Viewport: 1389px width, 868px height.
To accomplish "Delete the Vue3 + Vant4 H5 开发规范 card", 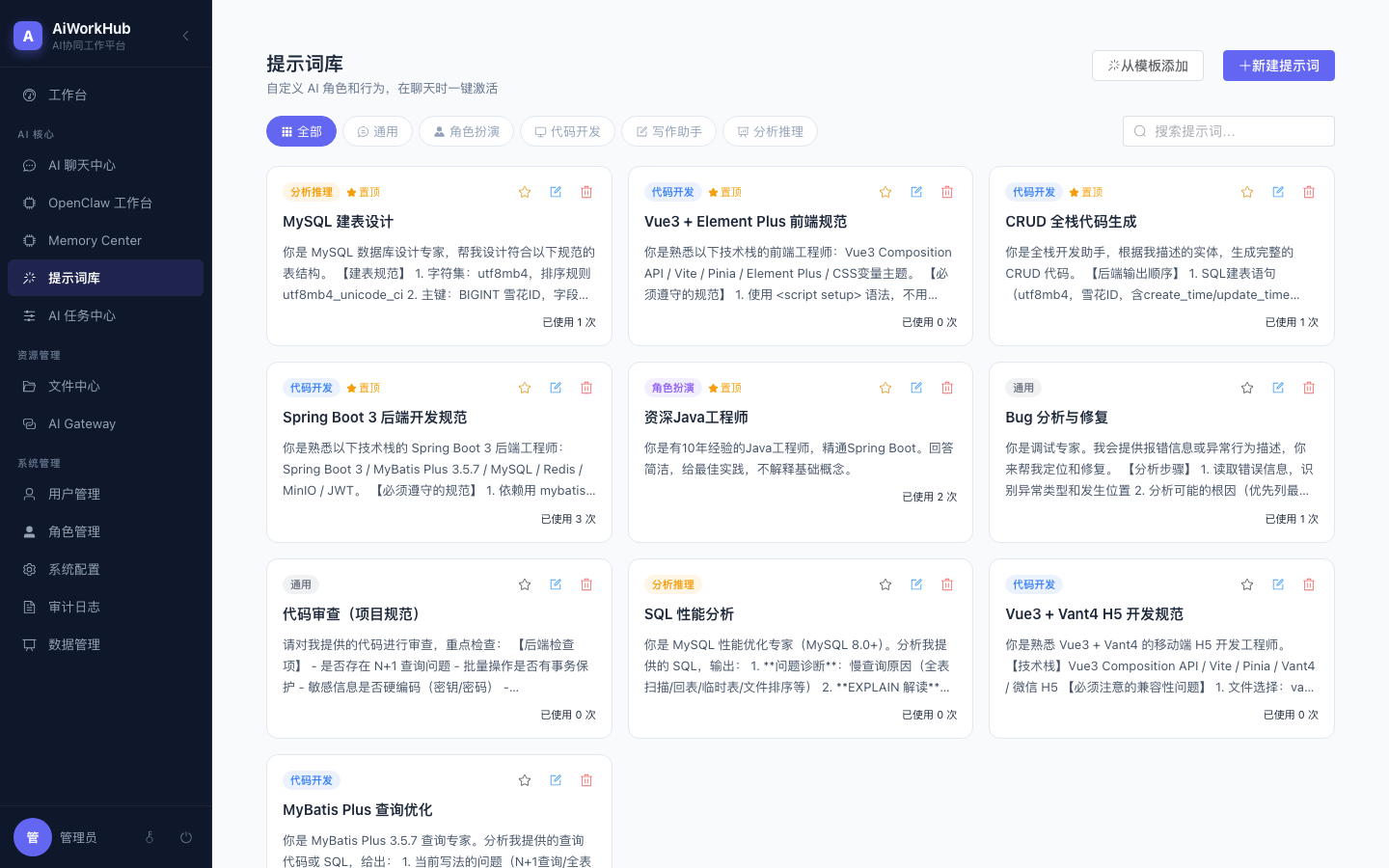I will (1309, 584).
